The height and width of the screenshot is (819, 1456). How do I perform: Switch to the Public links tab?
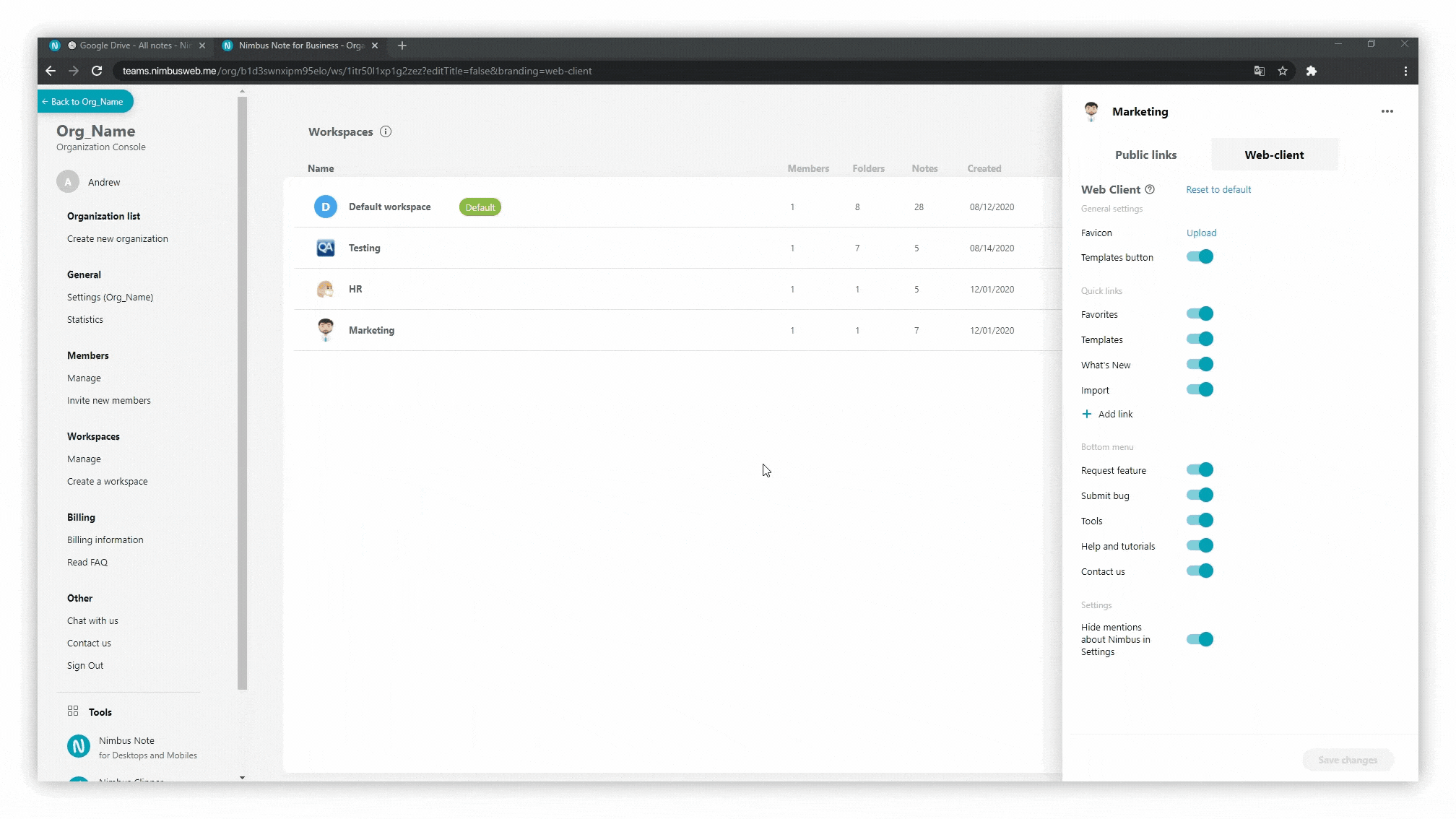click(x=1145, y=155)
